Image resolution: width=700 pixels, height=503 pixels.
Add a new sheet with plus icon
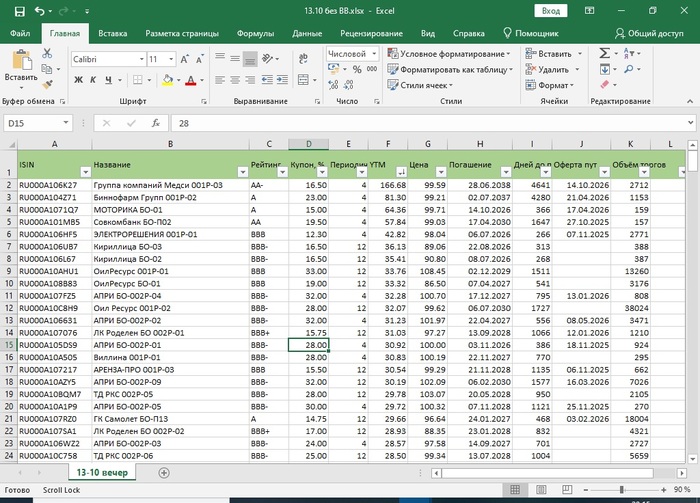click(164, 473)
